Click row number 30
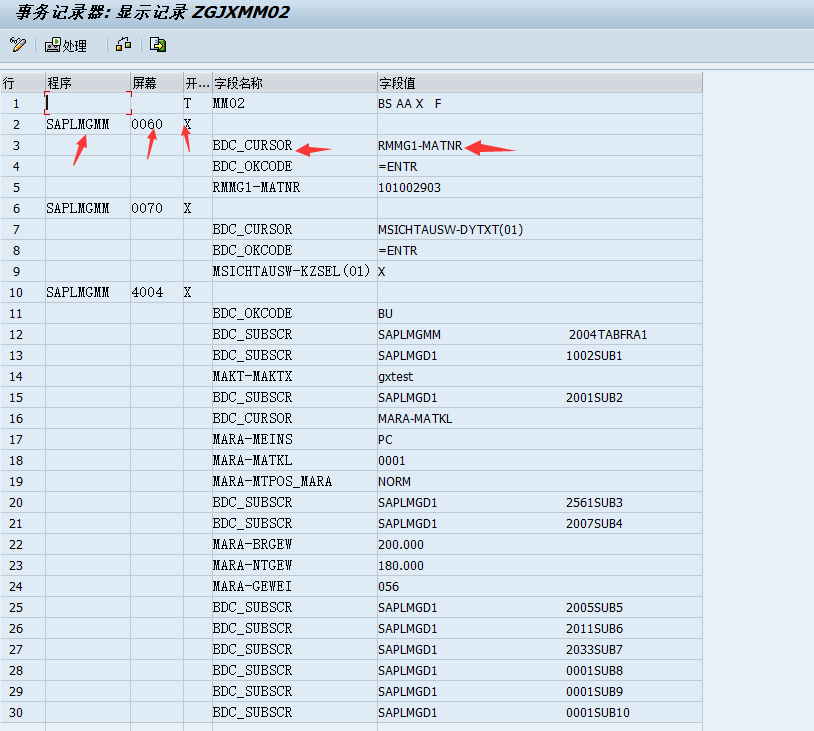This screenshot has width=814, height=731. 16,713
